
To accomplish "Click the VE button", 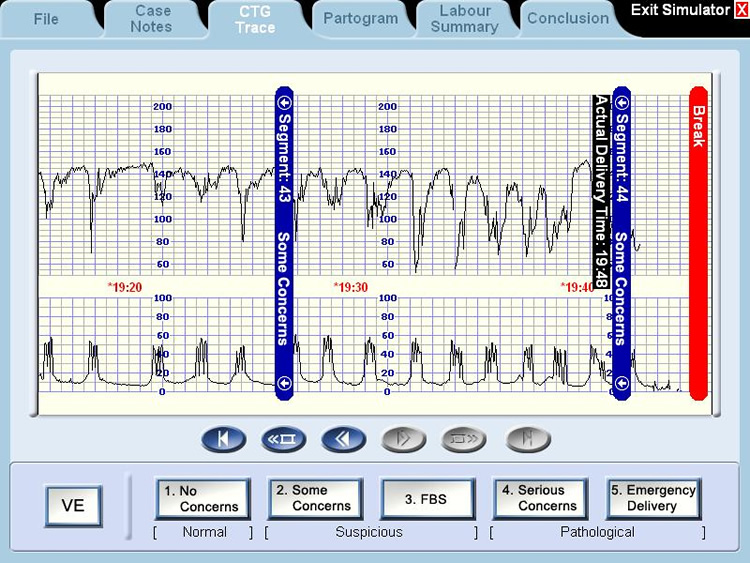I will tap(73, 506).
